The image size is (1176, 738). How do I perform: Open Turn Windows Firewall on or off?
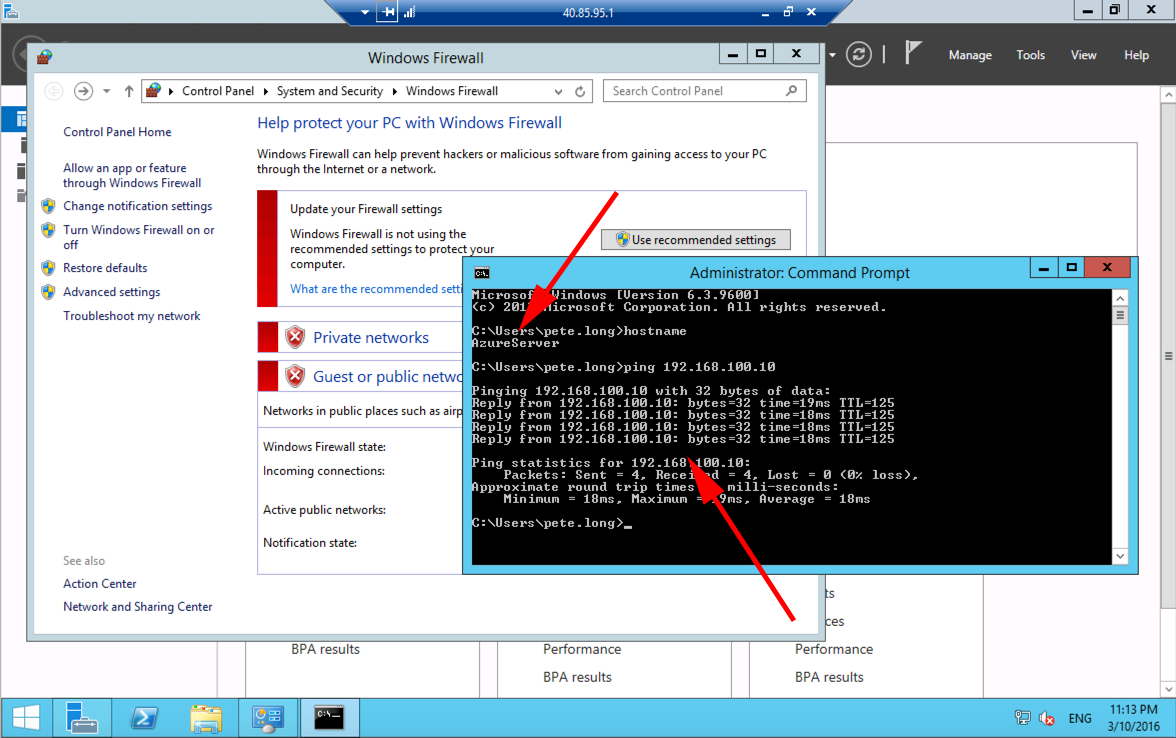pyautogui.click(x=139, y=237)
